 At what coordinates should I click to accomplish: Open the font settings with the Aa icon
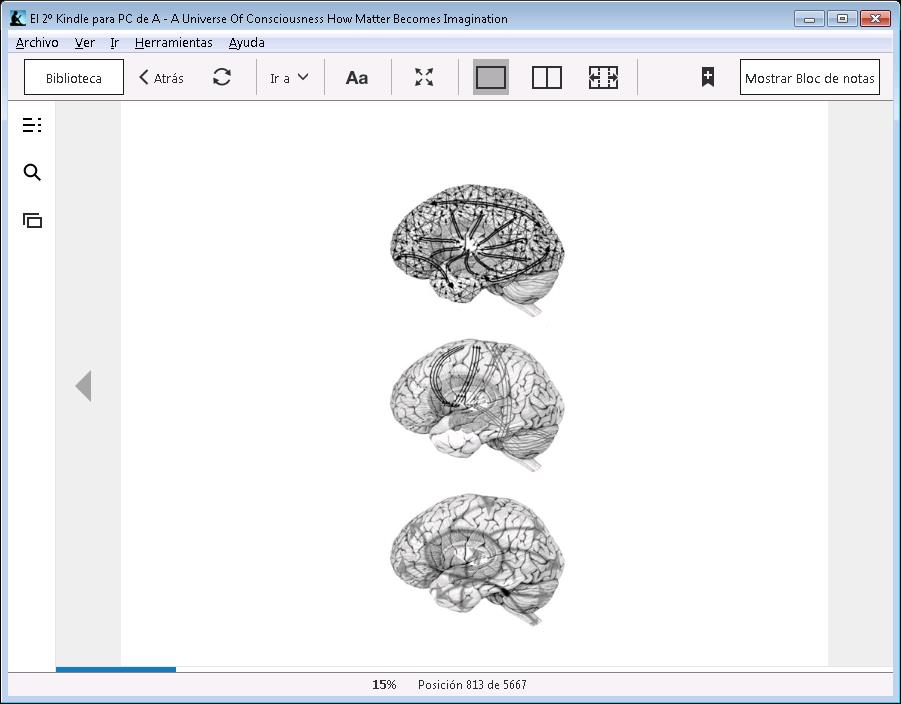pyautogui.click(x=357, y=77)
